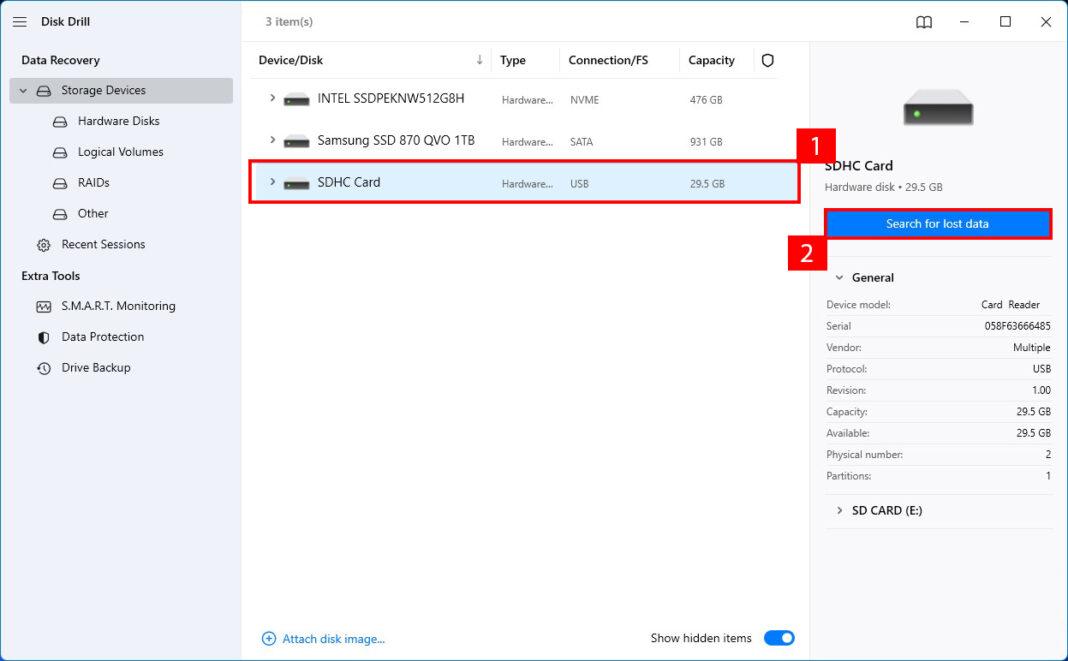The height and width of the screenshot is (661, 1068).
Task: Disable Show hidden items
Action: [779, 637]
